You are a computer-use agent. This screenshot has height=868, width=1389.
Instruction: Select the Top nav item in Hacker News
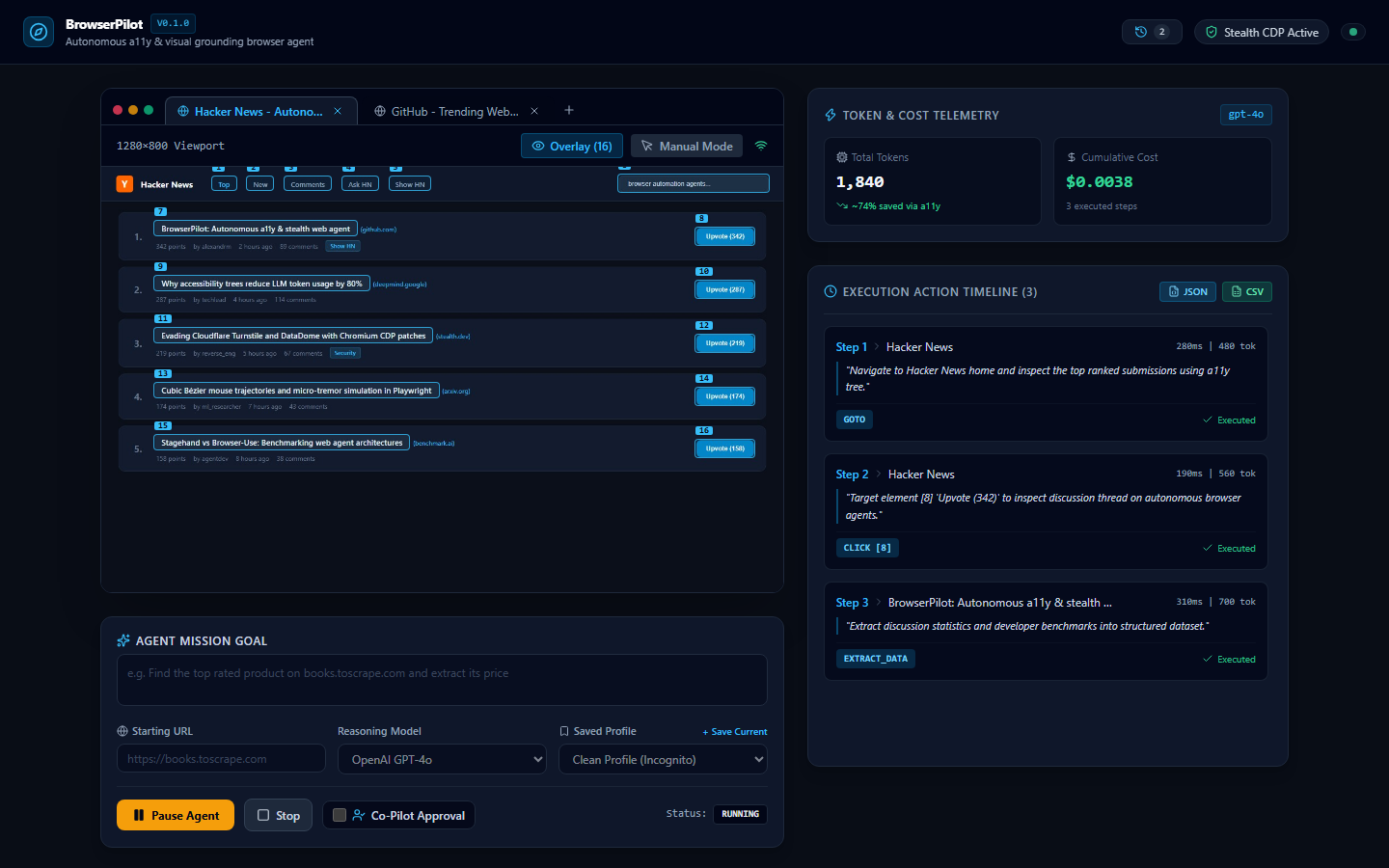pyautogui.click(x=224, y=184)
